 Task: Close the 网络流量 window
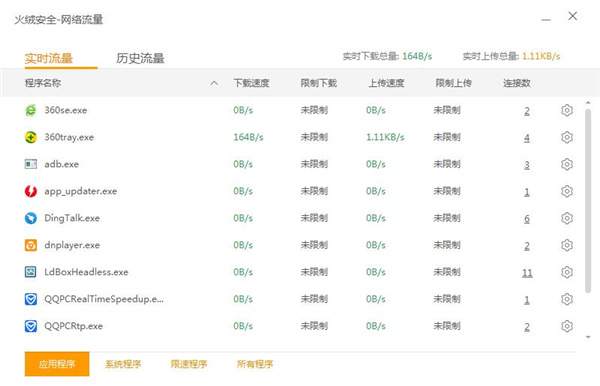pyautogui.click(x=572, y=16)
